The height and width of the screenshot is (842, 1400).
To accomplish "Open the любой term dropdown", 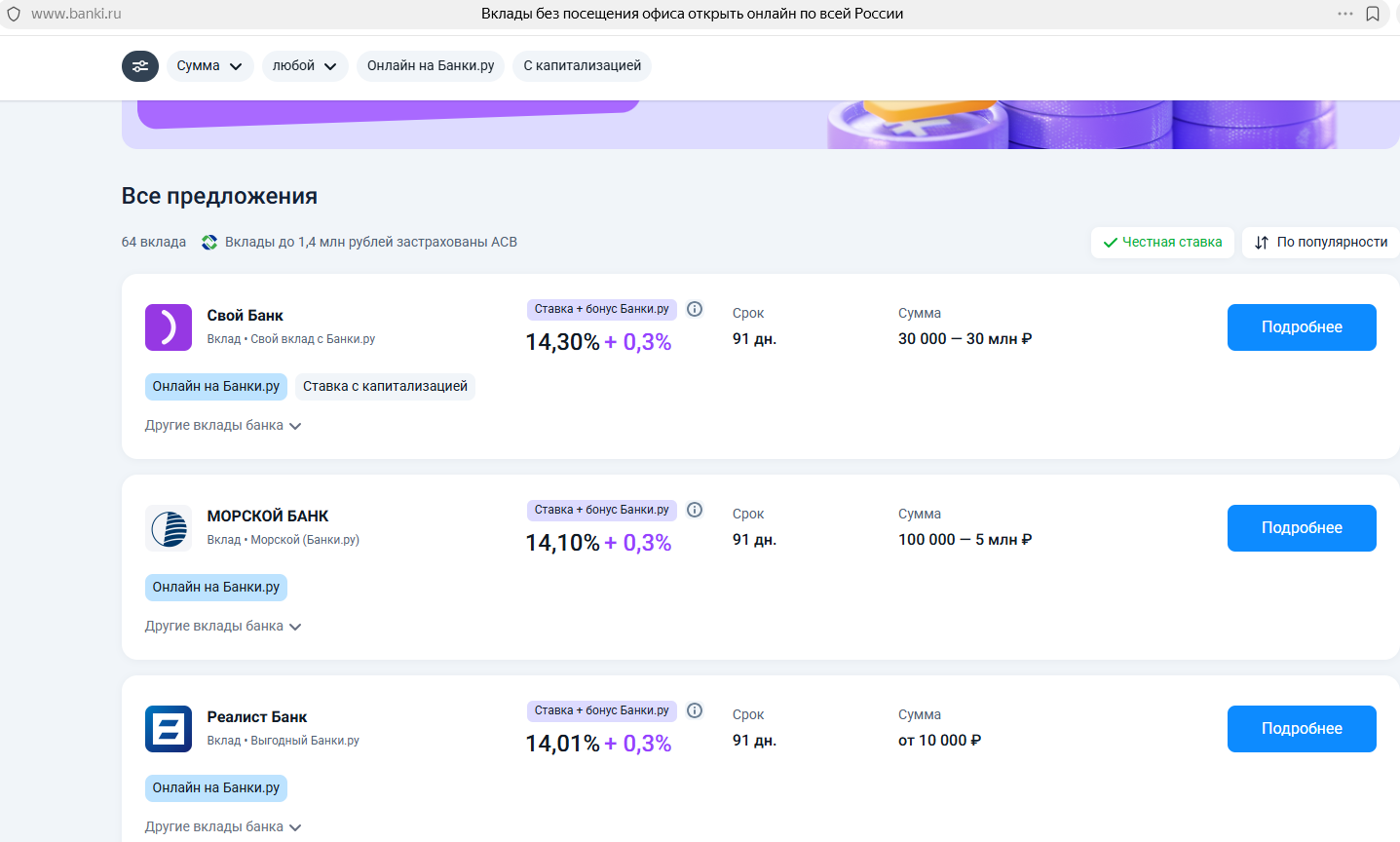I will 304,66.
